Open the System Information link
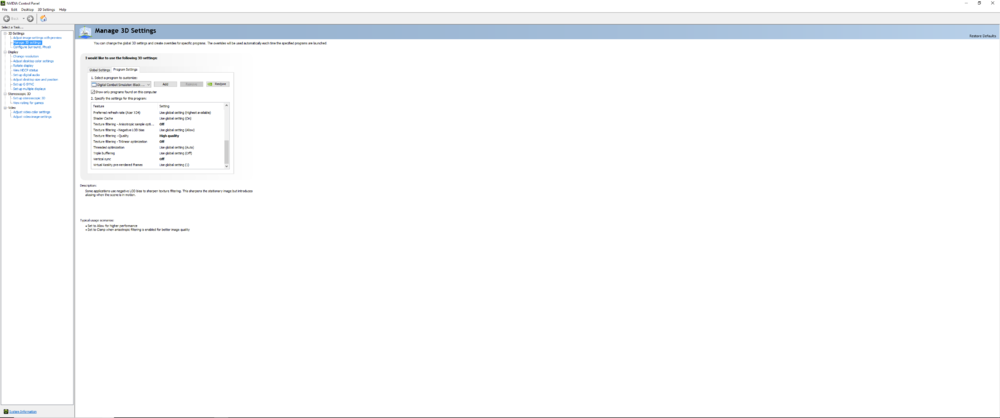 pyautogui.click(x=23, y=412)
